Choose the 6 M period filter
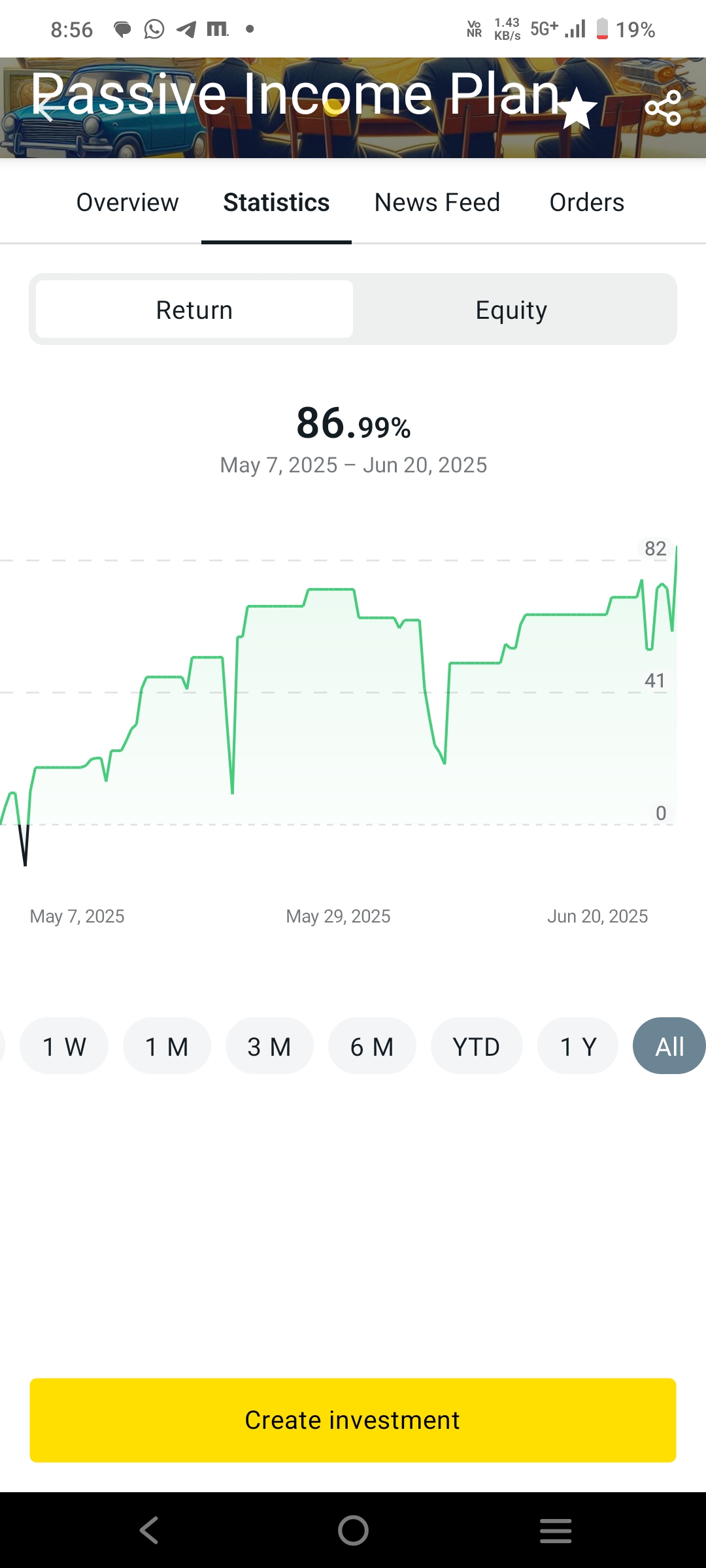The height and width of the screenshot is (1568, 706). click(372, 1046)
